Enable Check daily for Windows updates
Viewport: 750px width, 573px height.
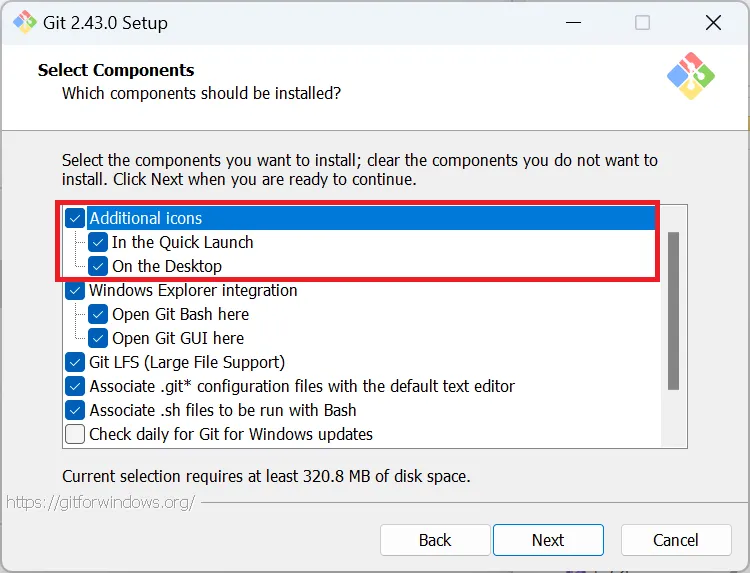(75, 434)
